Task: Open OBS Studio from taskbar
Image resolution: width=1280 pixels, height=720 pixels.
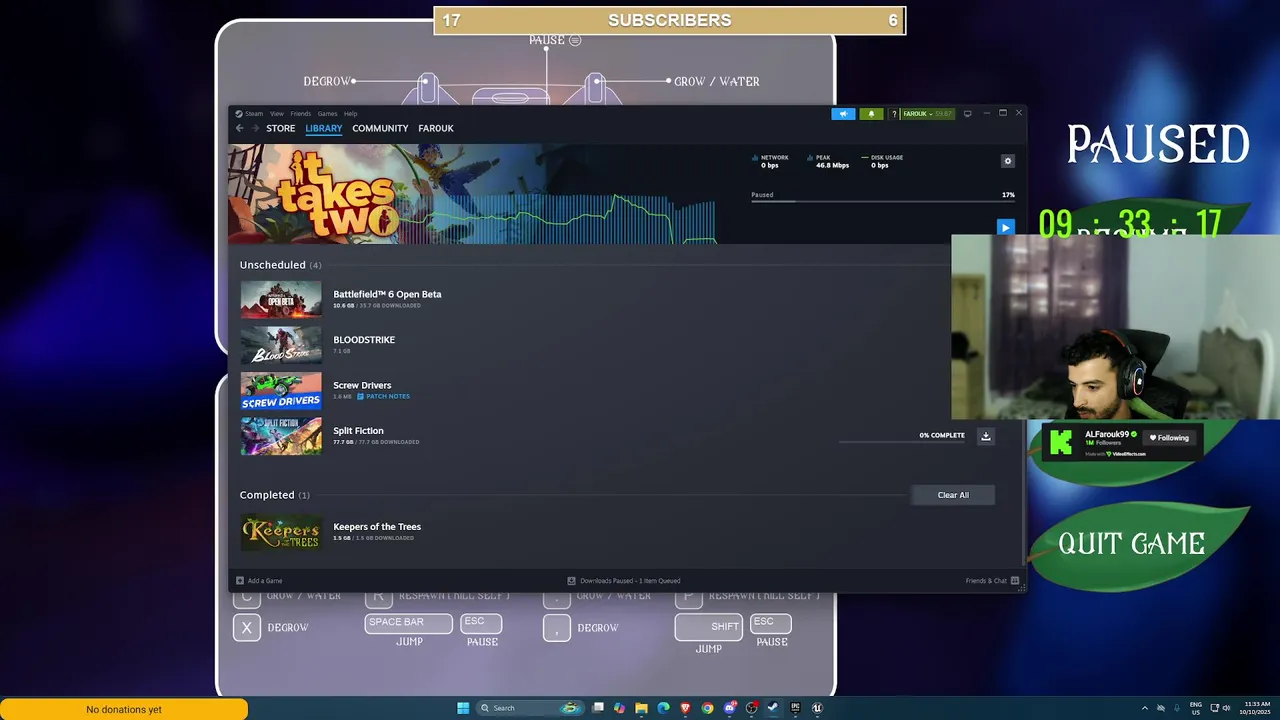Action: click(x=751, y=708)
